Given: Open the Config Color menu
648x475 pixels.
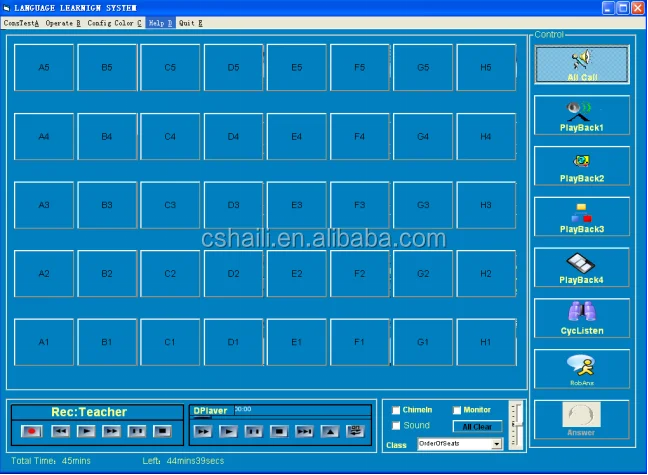Looking at the screenshot, I should (114, 23).
